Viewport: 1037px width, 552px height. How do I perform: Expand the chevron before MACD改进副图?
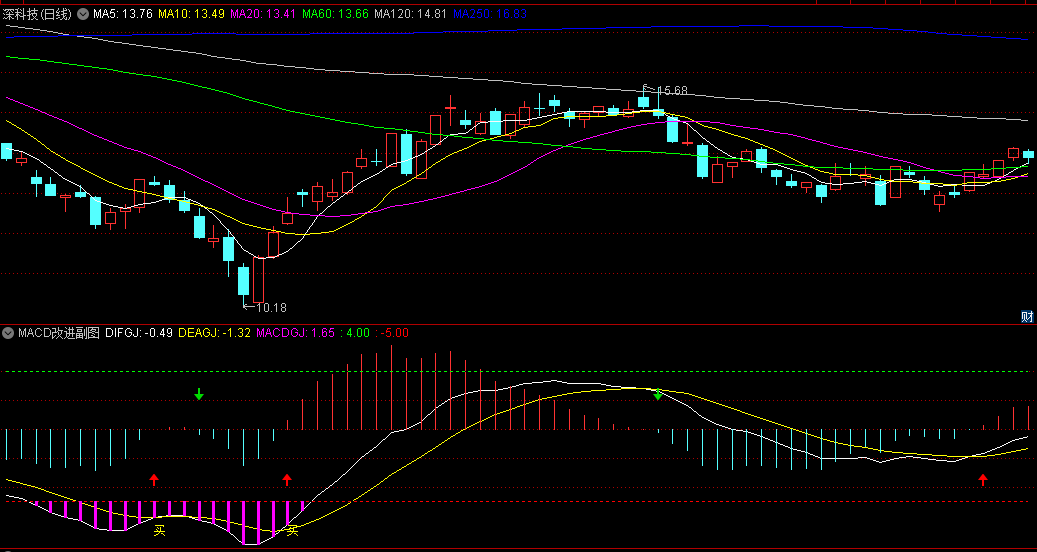point(7,334)
